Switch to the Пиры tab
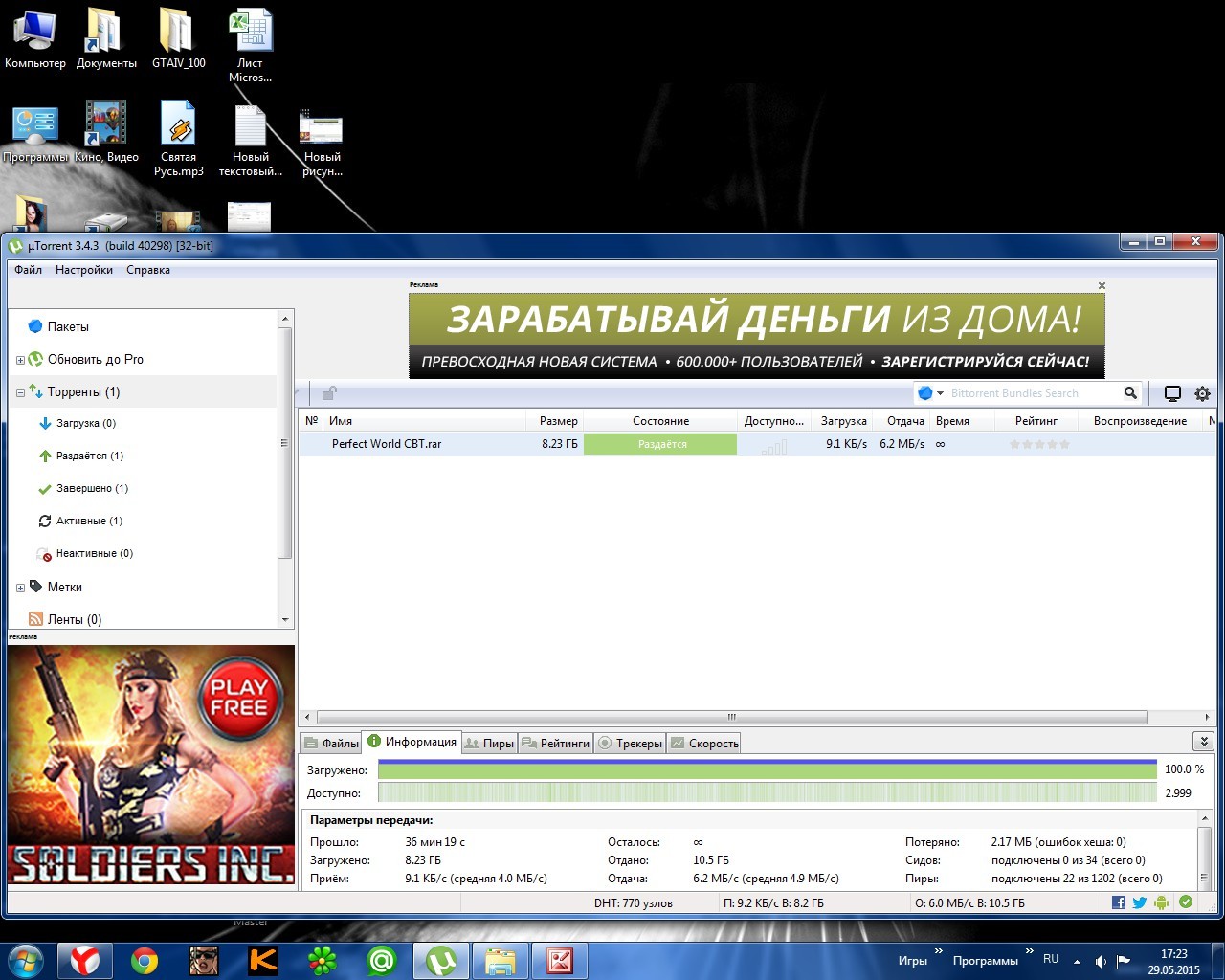This screenshot has height=980, width=1225. (x=489, y=744)
